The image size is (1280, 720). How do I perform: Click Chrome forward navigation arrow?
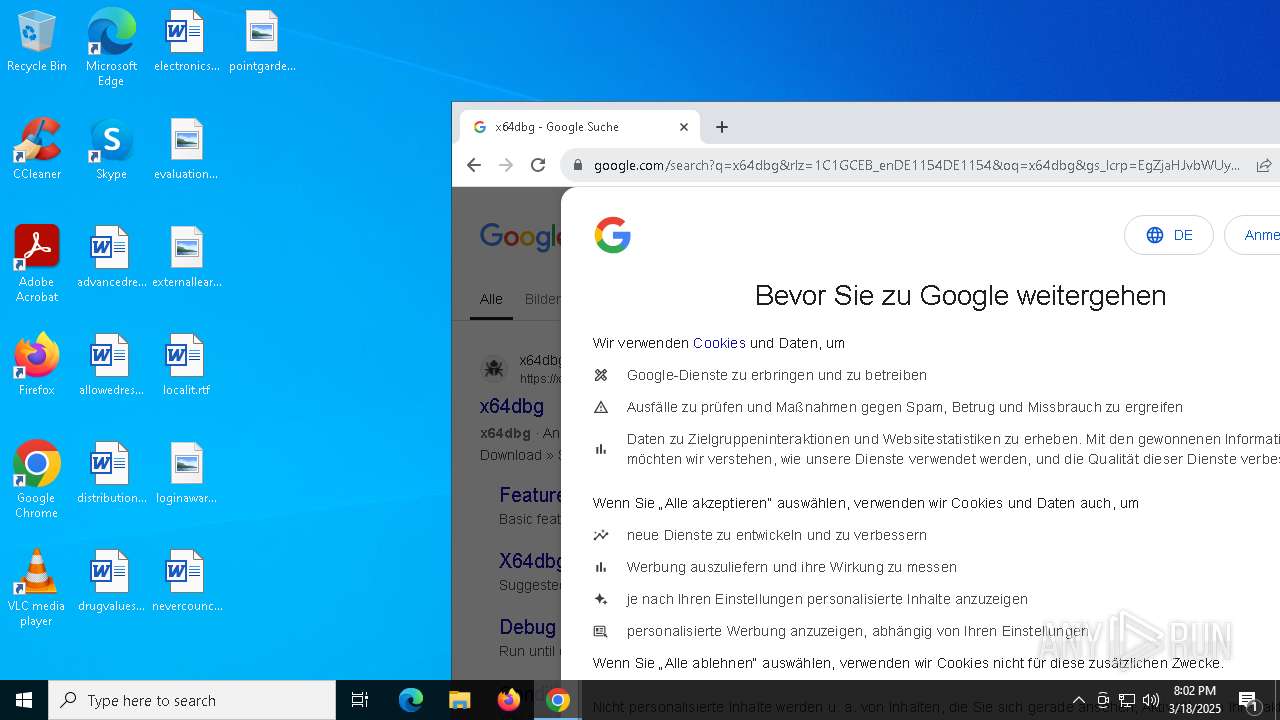click(506, 165)
